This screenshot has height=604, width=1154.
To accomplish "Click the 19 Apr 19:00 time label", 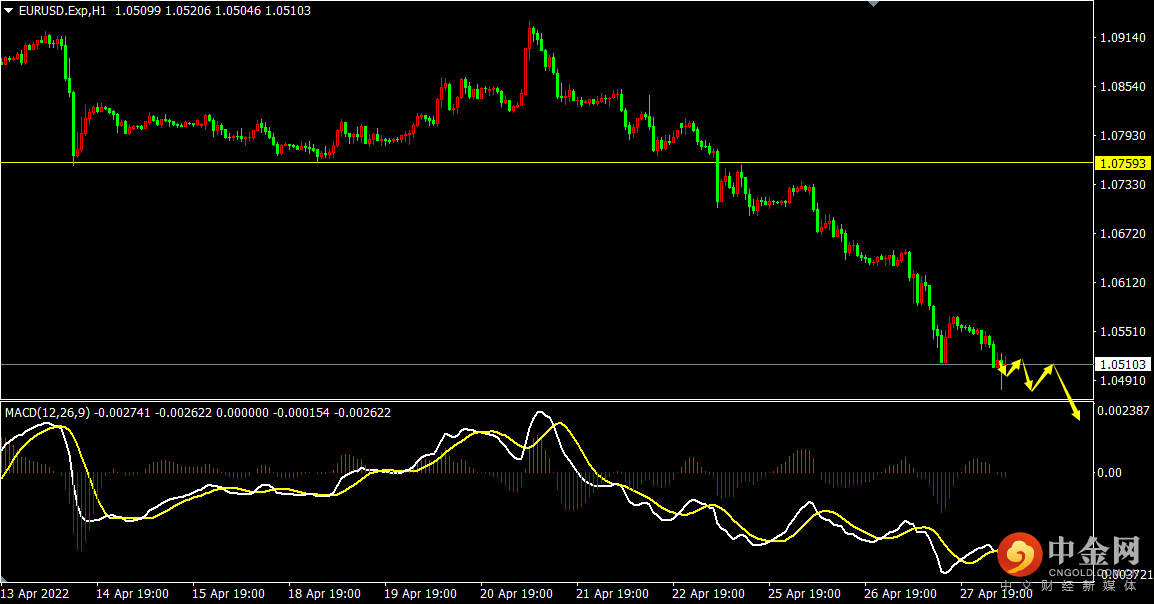I will coord(420,594).
